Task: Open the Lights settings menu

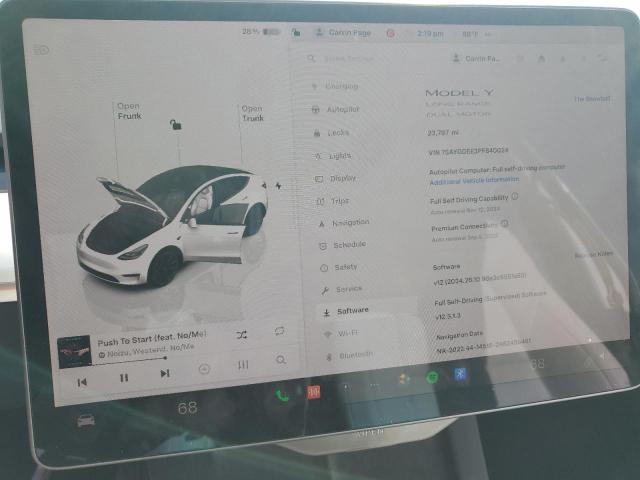Action: click(x=333, y=156)
